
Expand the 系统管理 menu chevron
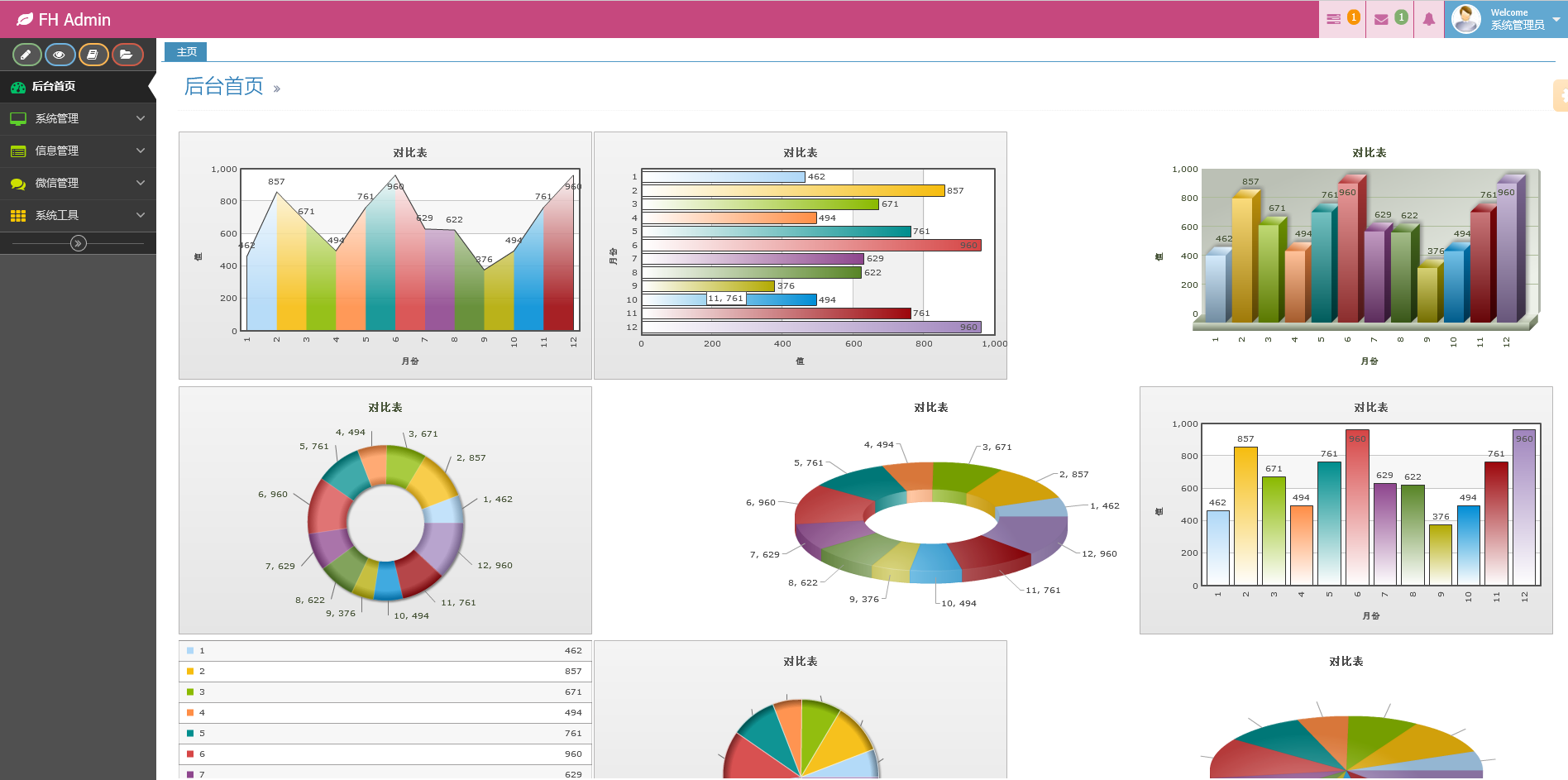[x=141, y=118]
